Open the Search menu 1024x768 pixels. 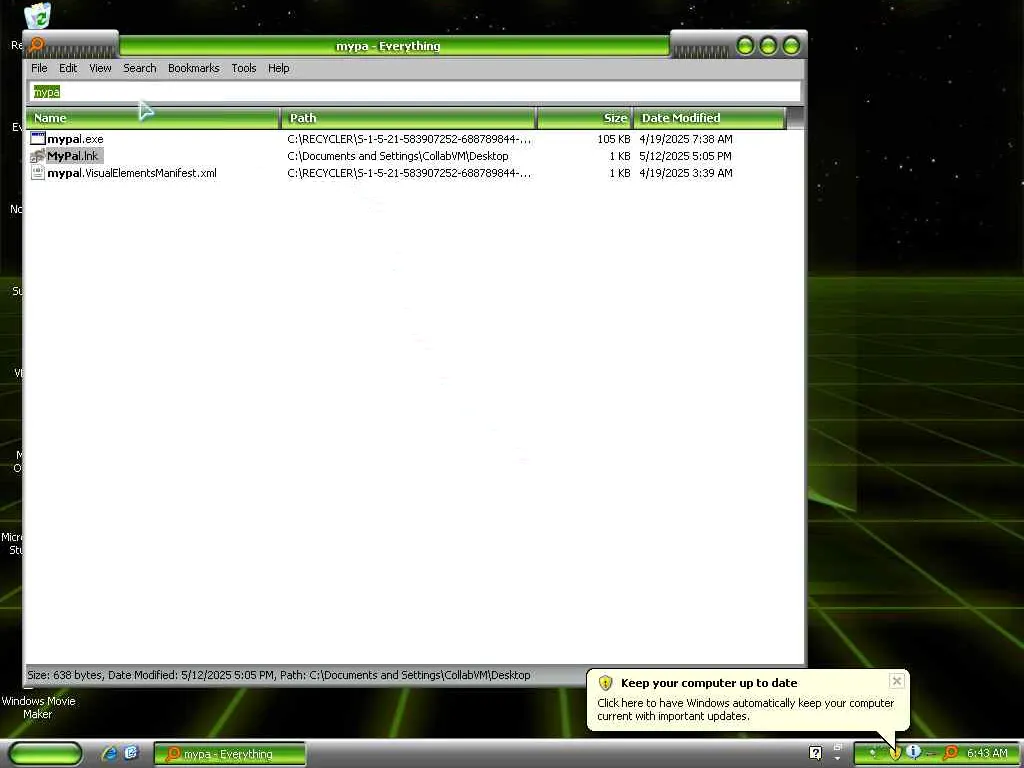pos(140,68)
